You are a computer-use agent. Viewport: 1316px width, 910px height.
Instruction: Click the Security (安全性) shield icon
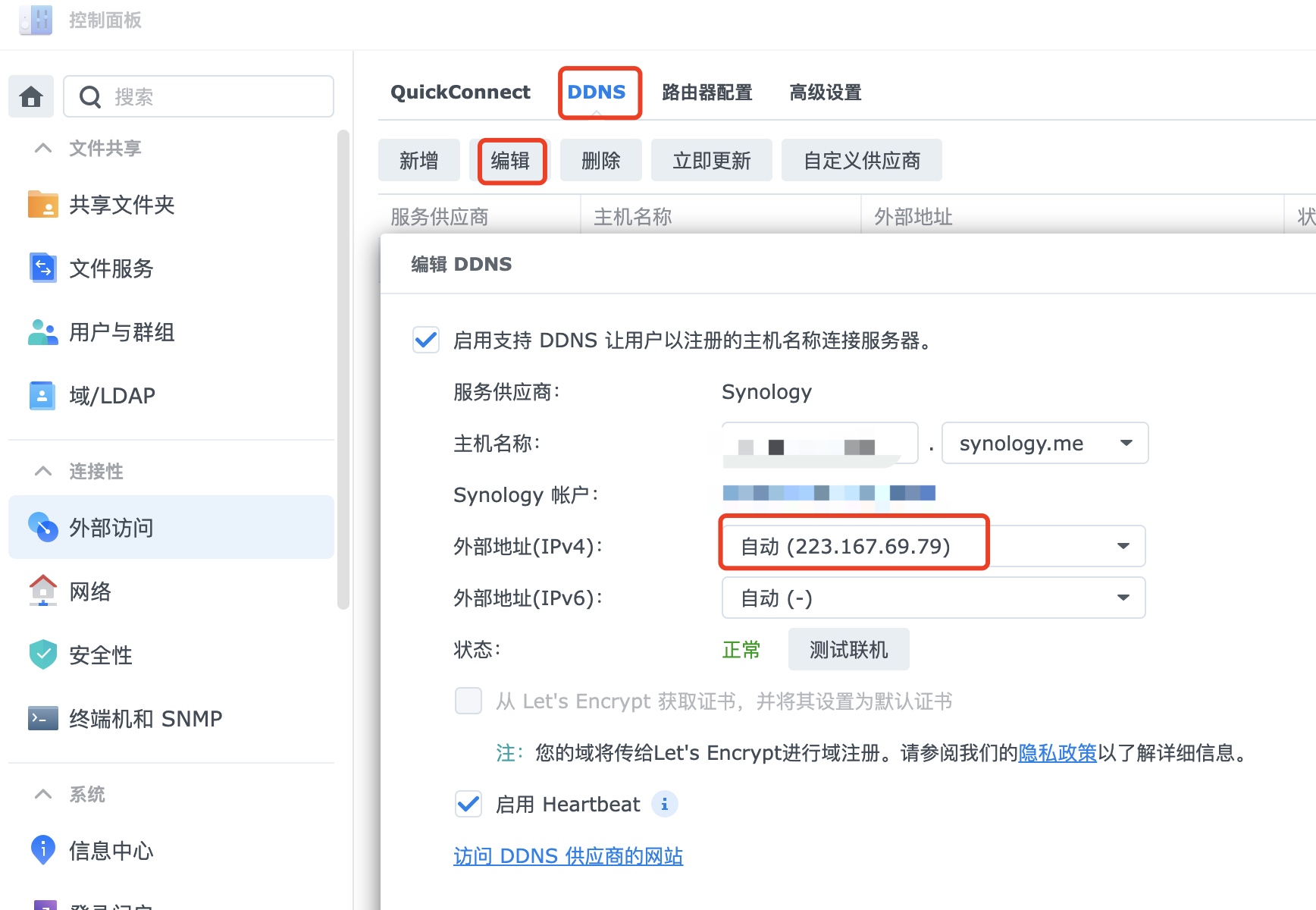point(42,654)
